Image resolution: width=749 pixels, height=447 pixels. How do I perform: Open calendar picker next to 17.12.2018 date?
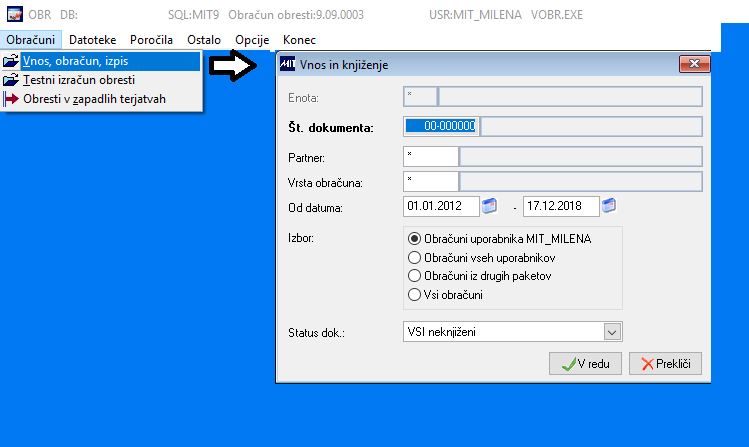click(609, 206)
